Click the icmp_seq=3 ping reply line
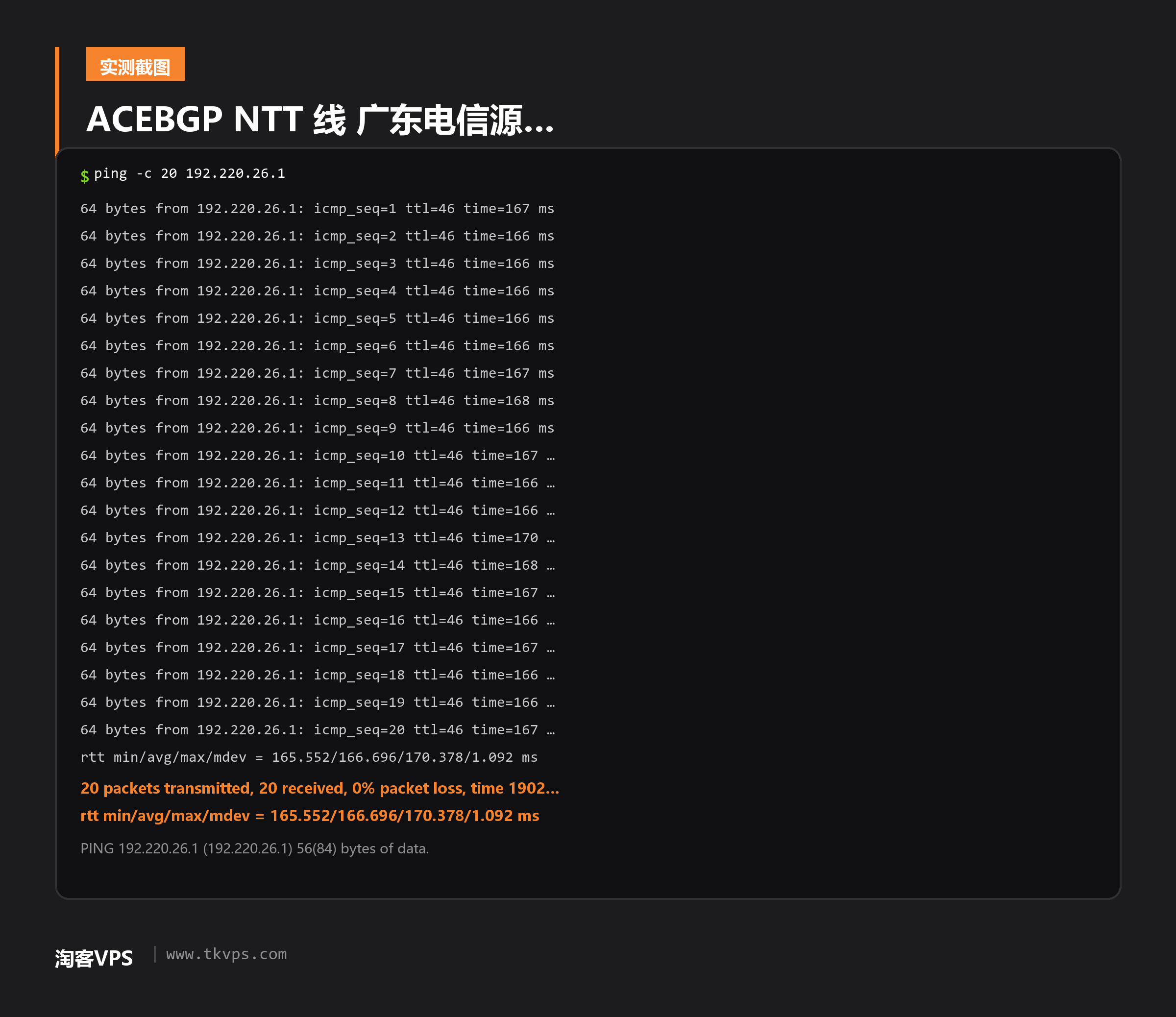Screen dimensions: 1176x1017 pos(317,264)
